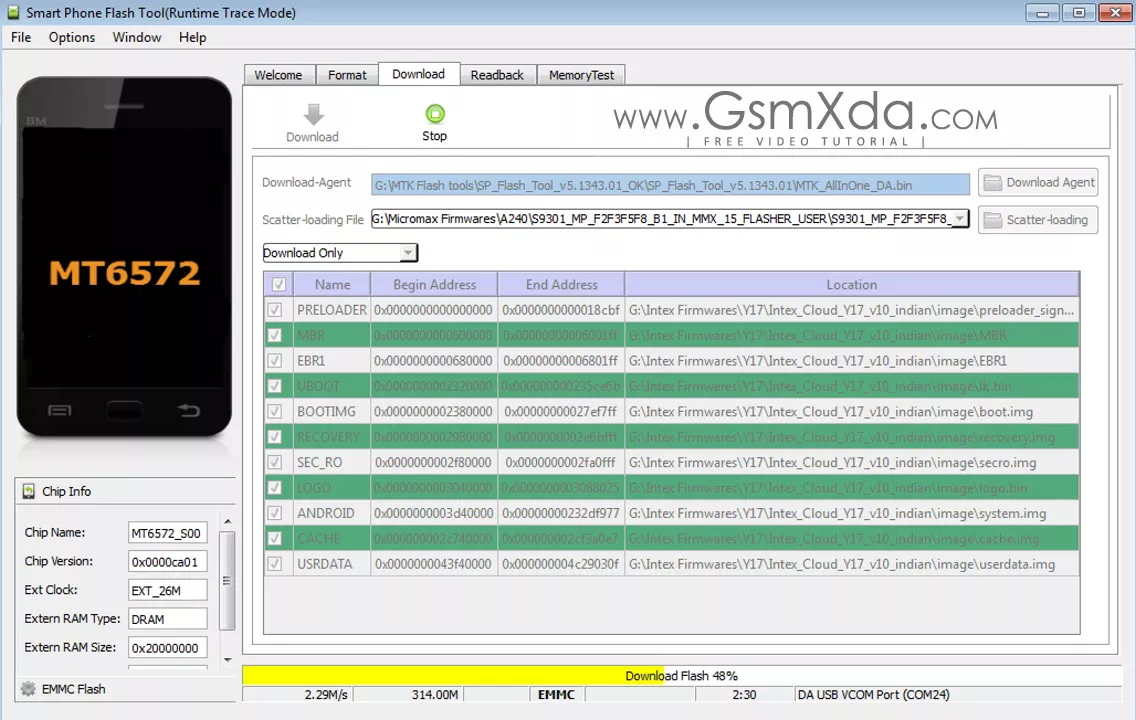The image size is (1136, 720).
Task: Click the phone's back key icon
Action: pyautogui.click(x=188, y=411)
